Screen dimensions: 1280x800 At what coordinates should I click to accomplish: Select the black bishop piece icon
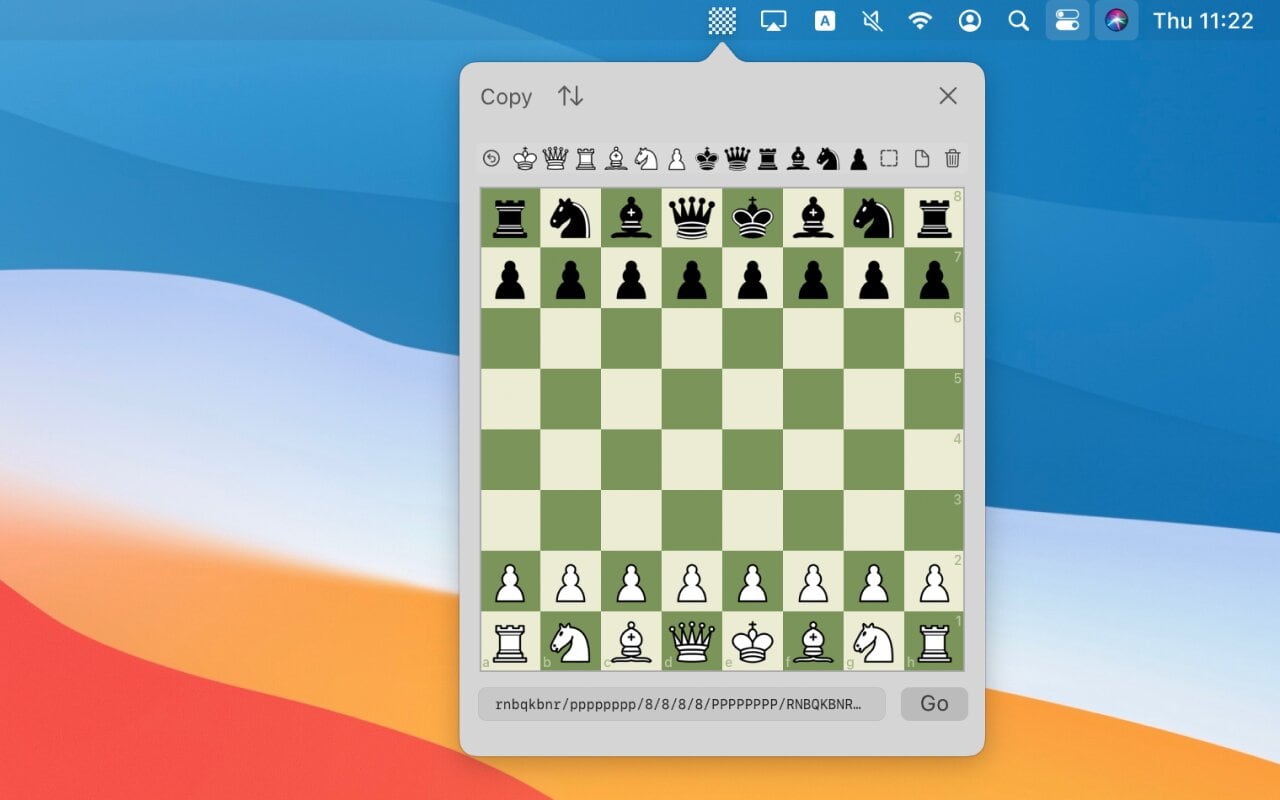pos(797,158)
